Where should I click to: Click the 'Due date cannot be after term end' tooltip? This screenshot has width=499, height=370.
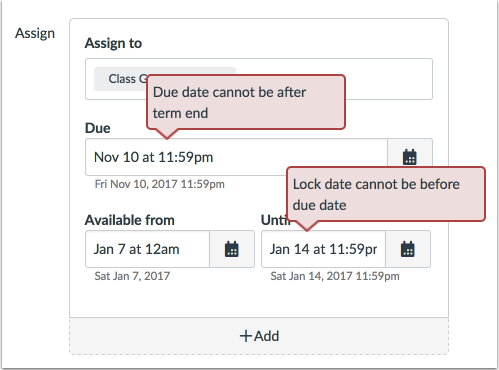pyautogui.click(x=246, y=102)
